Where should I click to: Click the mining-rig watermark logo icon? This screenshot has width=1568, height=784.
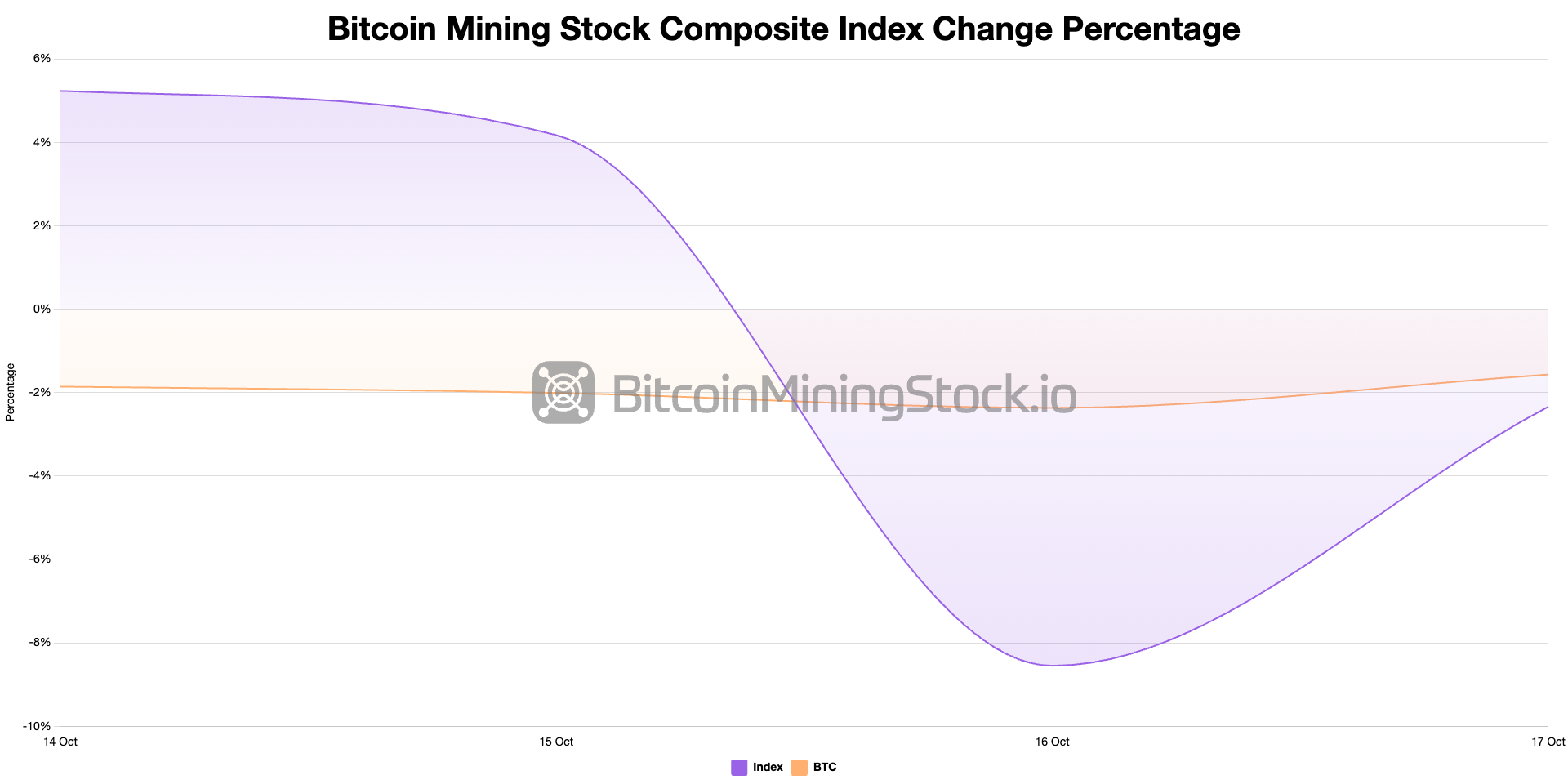563,392
